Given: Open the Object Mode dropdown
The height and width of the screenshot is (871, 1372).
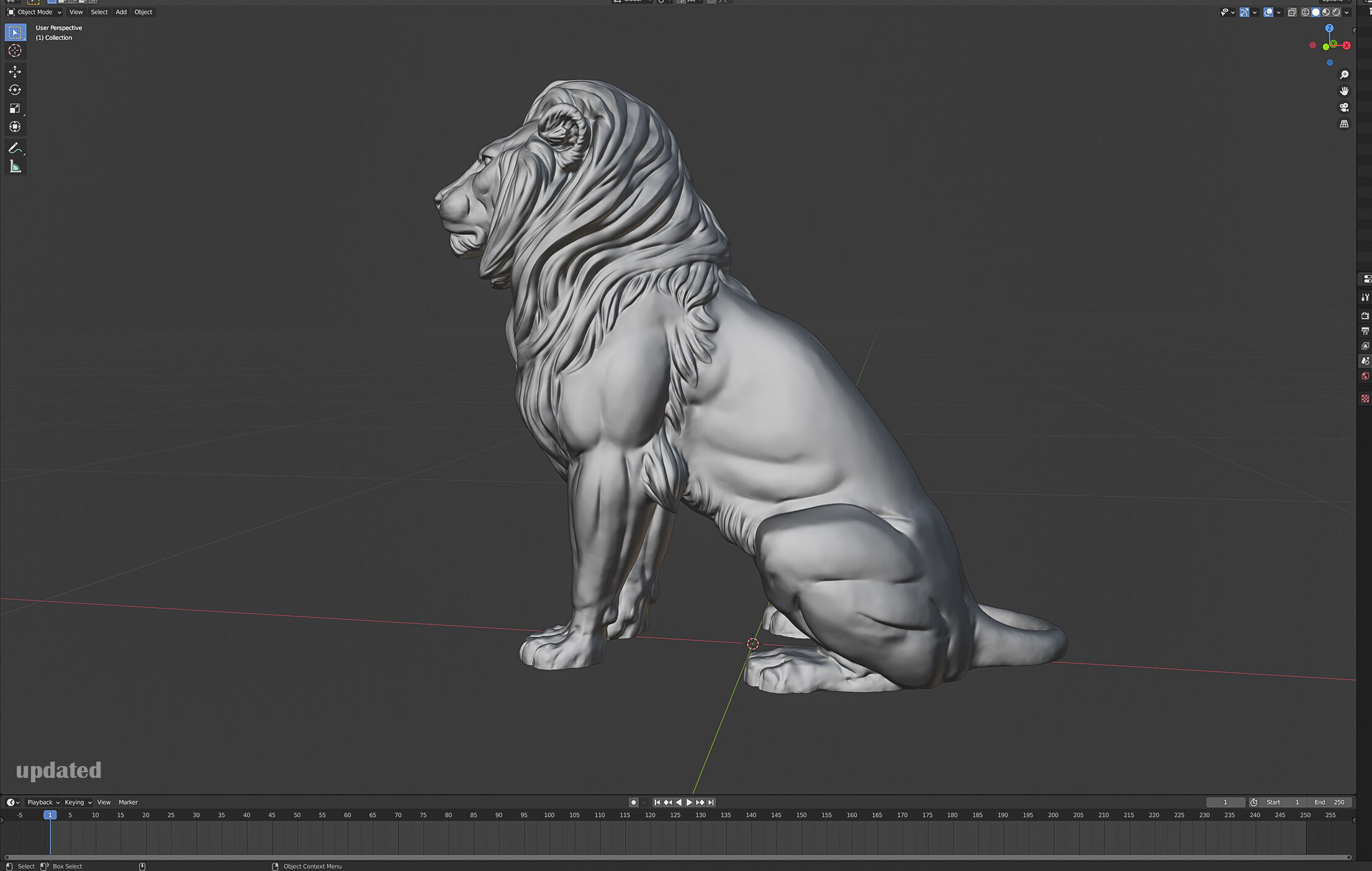Looking at the screenshot, I should (x=35, y=12).
